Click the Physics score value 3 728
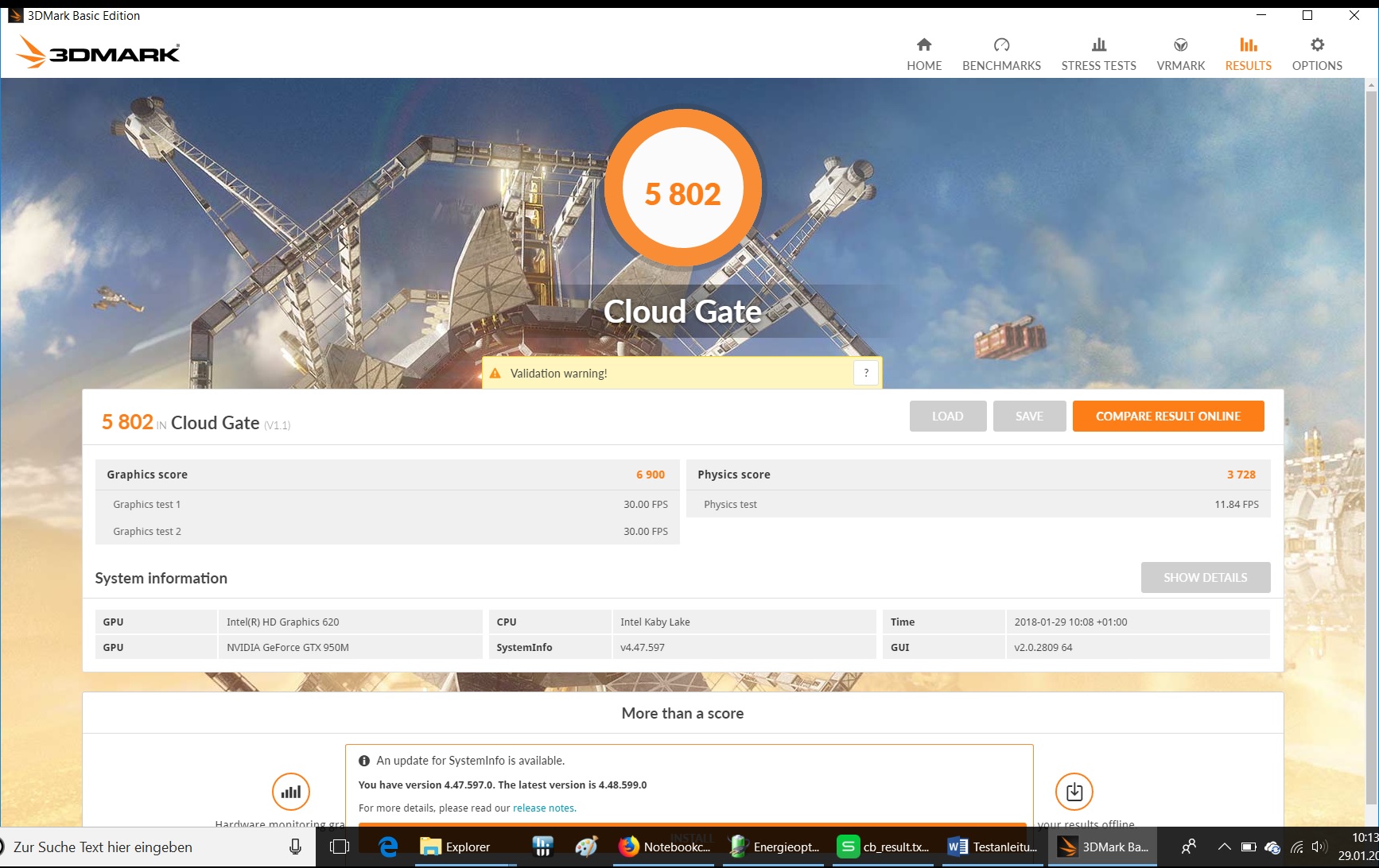The height and width of the screenshot is (868, 1379). pos(1241,475)
